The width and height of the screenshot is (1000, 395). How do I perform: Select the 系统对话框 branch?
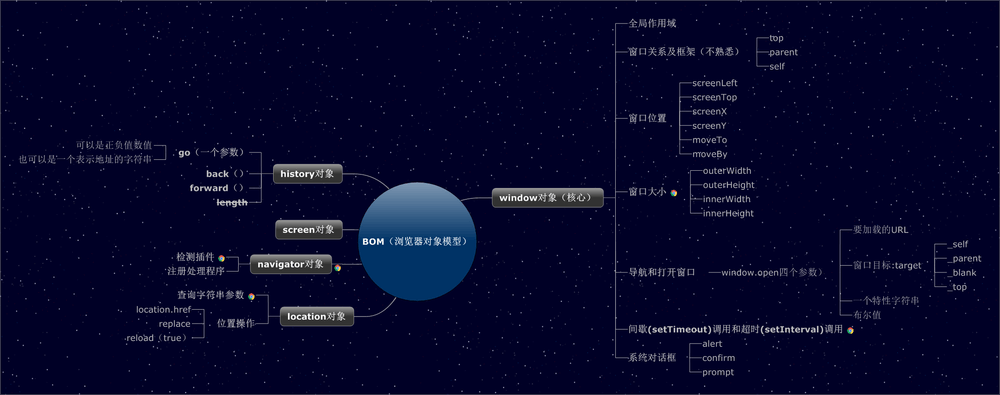652,358
